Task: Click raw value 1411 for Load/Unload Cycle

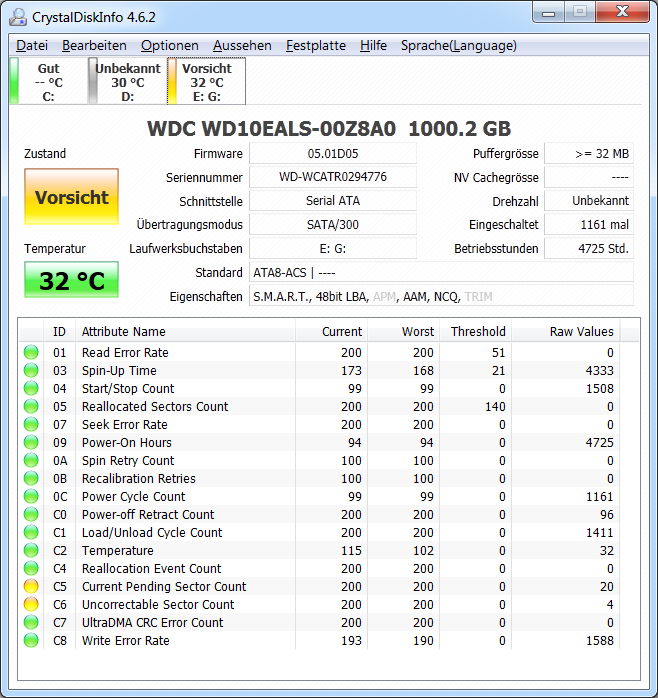Action: pos(600,532)
